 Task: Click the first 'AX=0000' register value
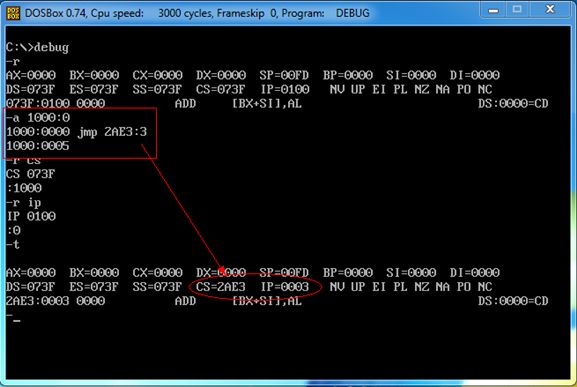[x=31, y=75]
